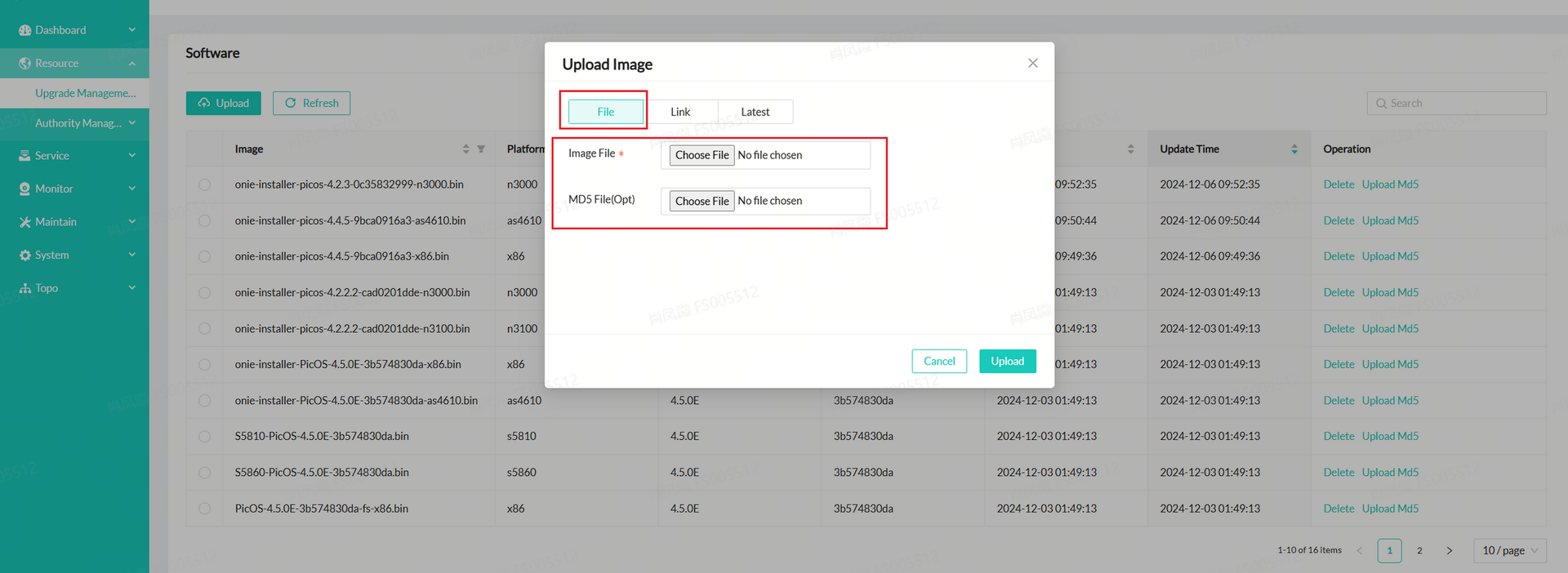Expand the Dashboard menu chevron
The height and width of the screenshot is (573, 1568).
132,30
